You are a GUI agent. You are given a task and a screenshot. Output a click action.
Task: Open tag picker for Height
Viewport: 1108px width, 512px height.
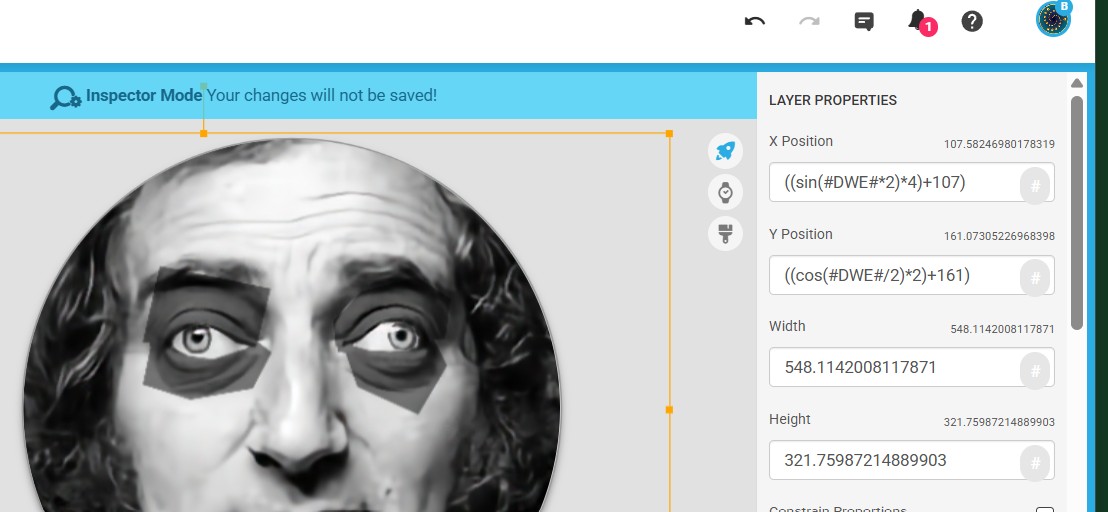[1035, 463]
